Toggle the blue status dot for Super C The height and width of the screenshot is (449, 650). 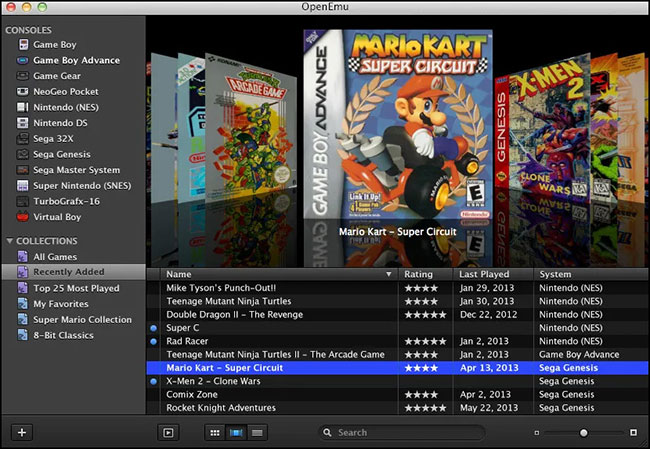[x=153, y=328]
